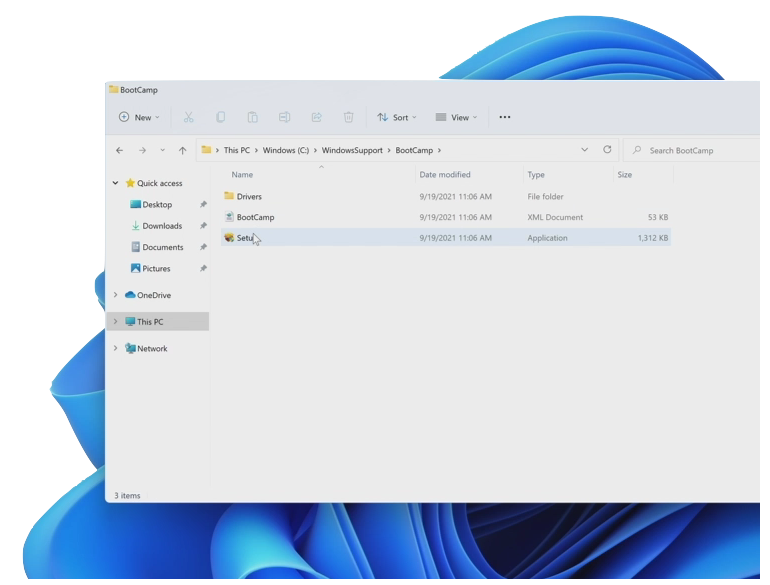Go up one folder level arrow
This screenshot has height=585, width=770.
[183, 150]
